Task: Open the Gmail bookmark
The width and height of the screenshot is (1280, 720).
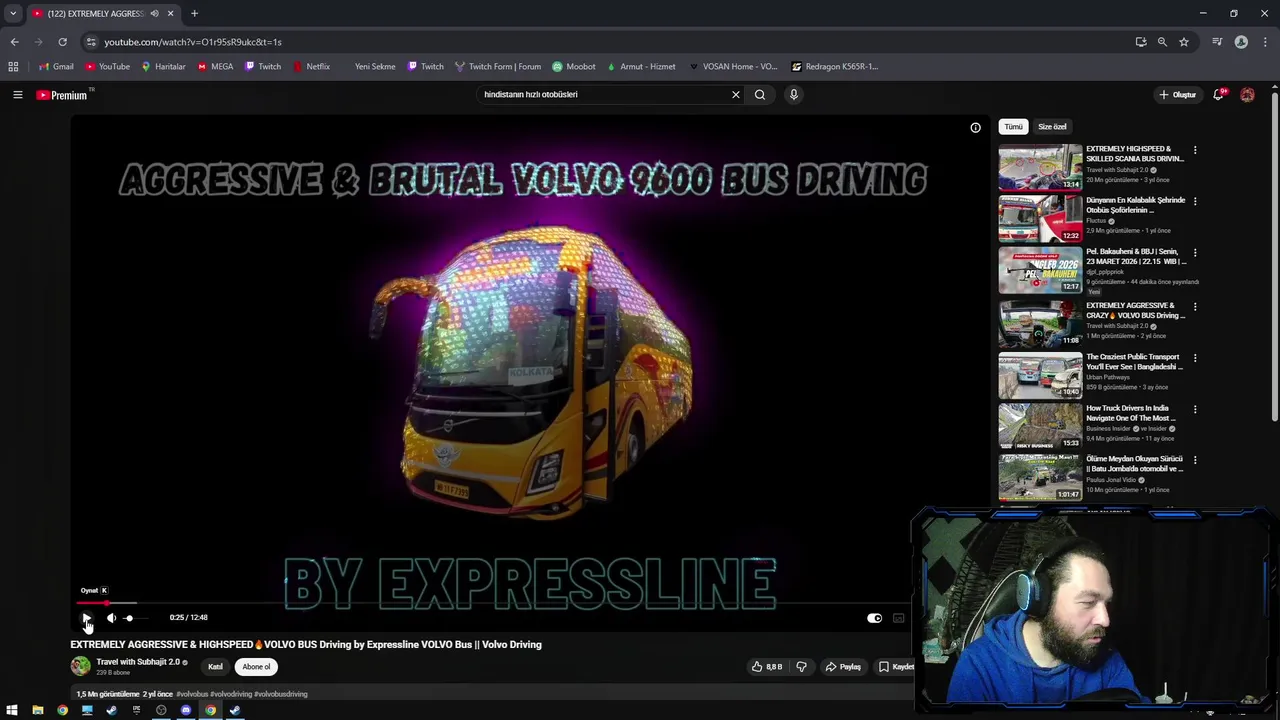Action: [56, 67]
